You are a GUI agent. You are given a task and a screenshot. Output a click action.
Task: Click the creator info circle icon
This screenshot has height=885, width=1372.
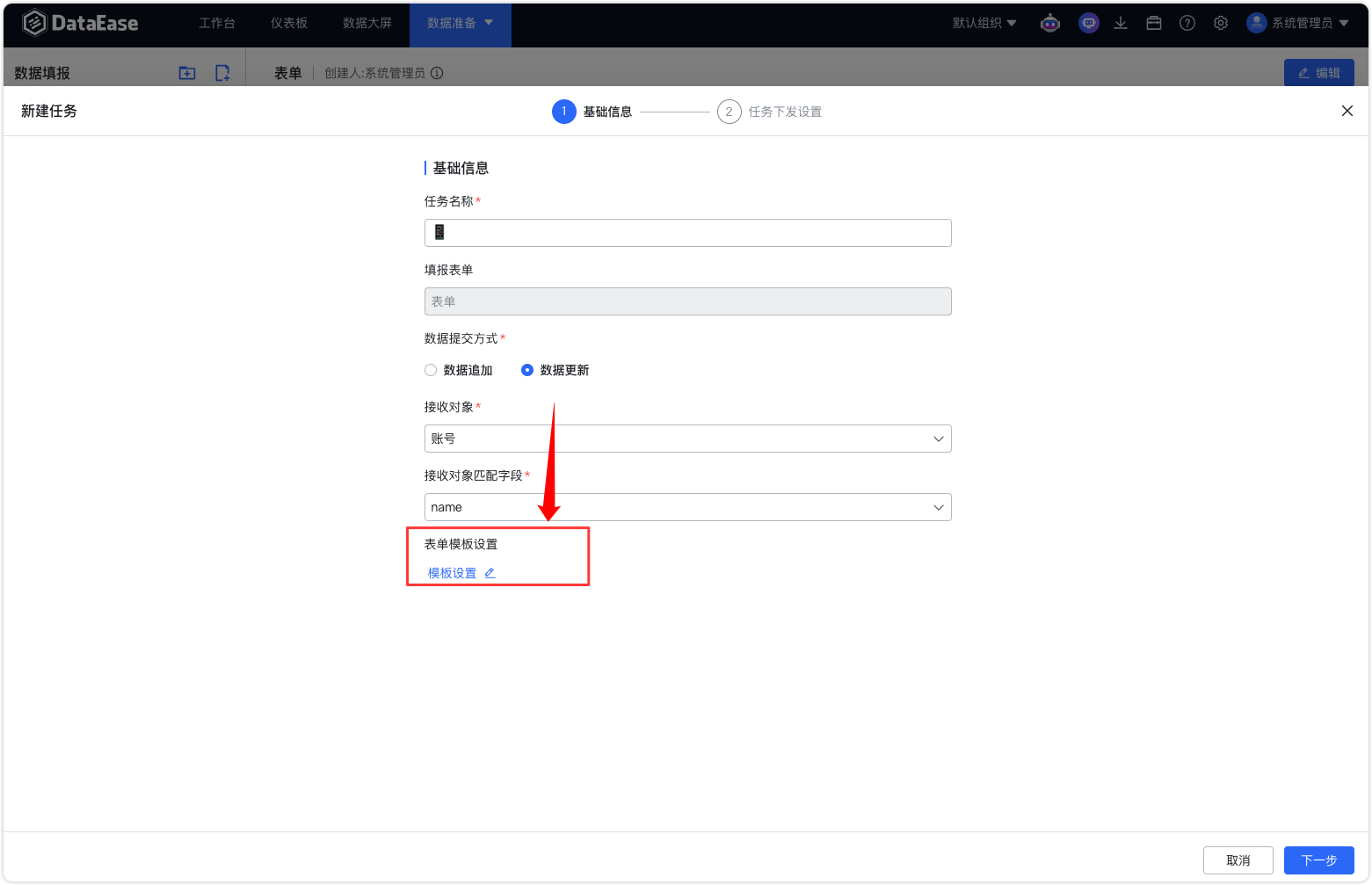pos(437,73)
